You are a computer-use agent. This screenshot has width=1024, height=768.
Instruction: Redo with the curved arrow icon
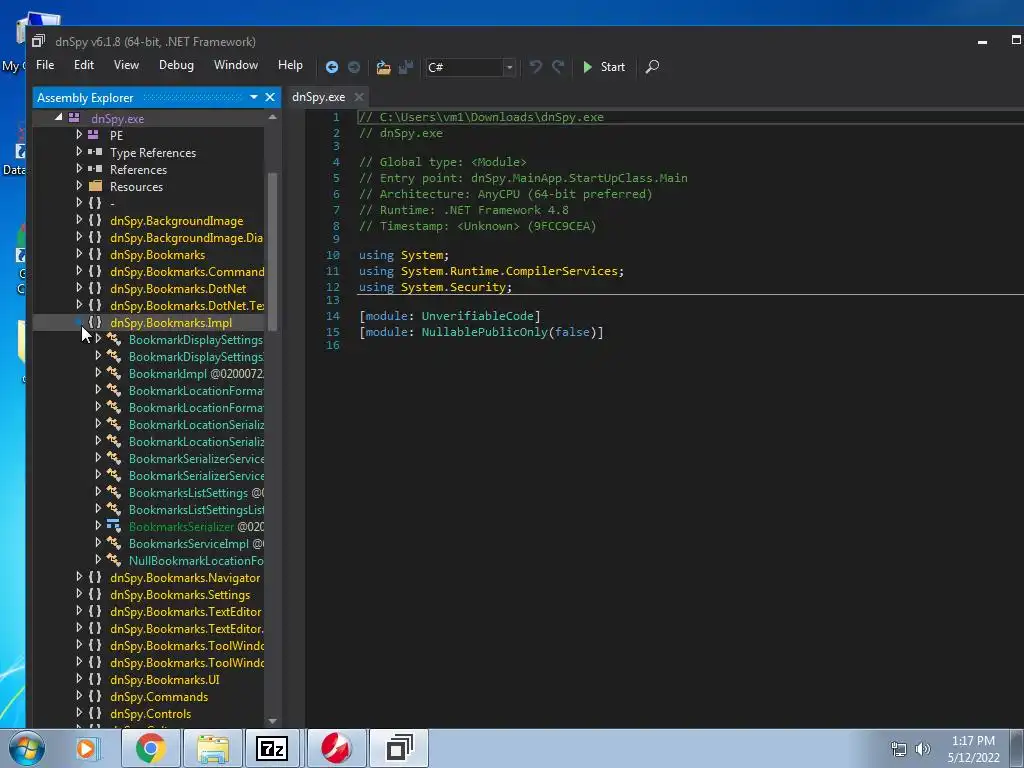click(558, 67)
